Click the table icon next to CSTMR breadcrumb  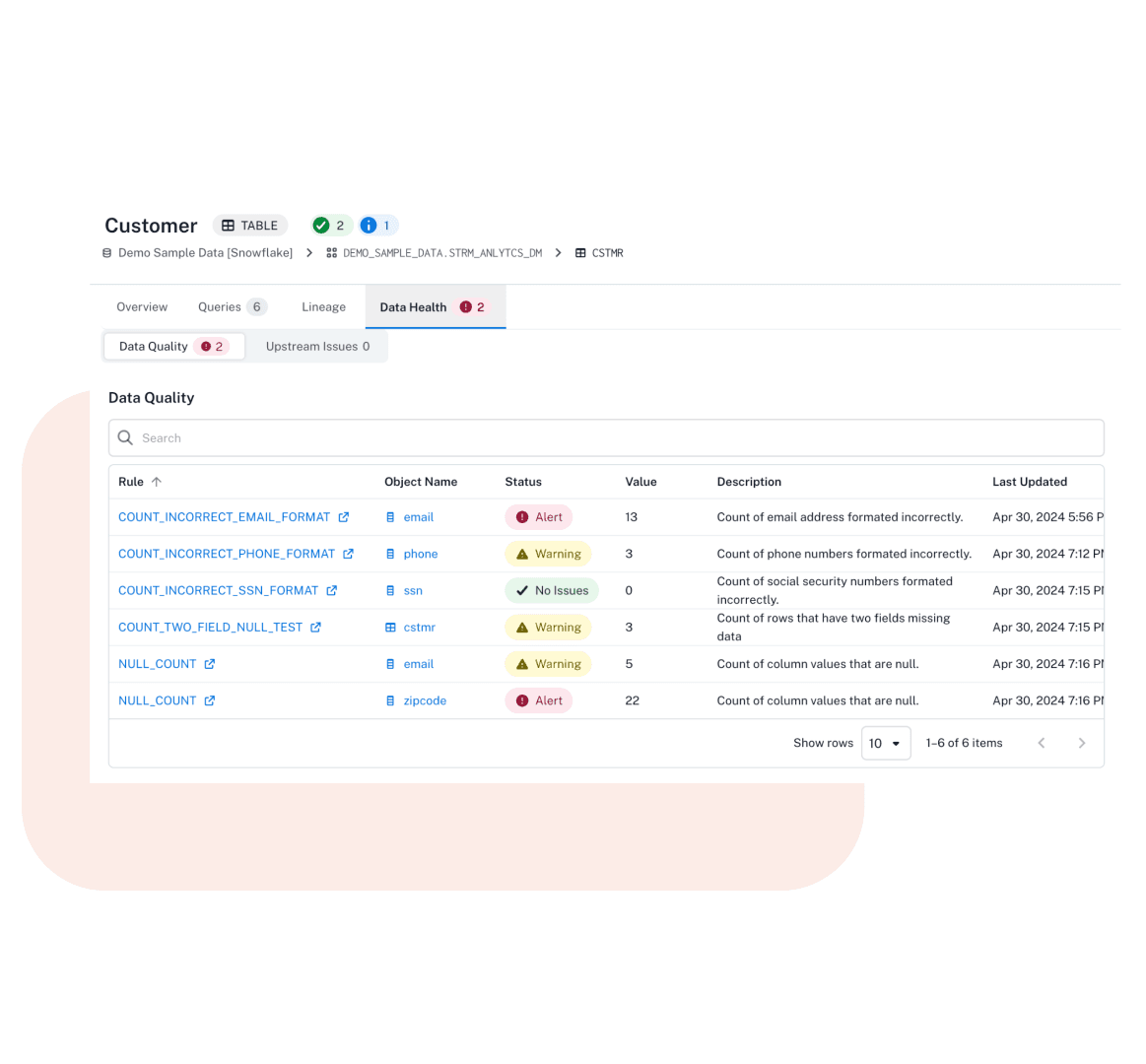pyautogui.click(x=579, y=252)
